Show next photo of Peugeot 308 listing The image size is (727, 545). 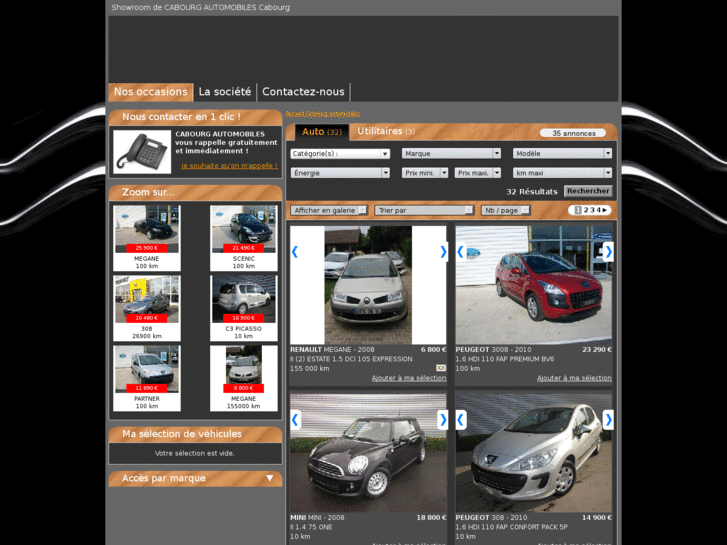tap(608, 420)
